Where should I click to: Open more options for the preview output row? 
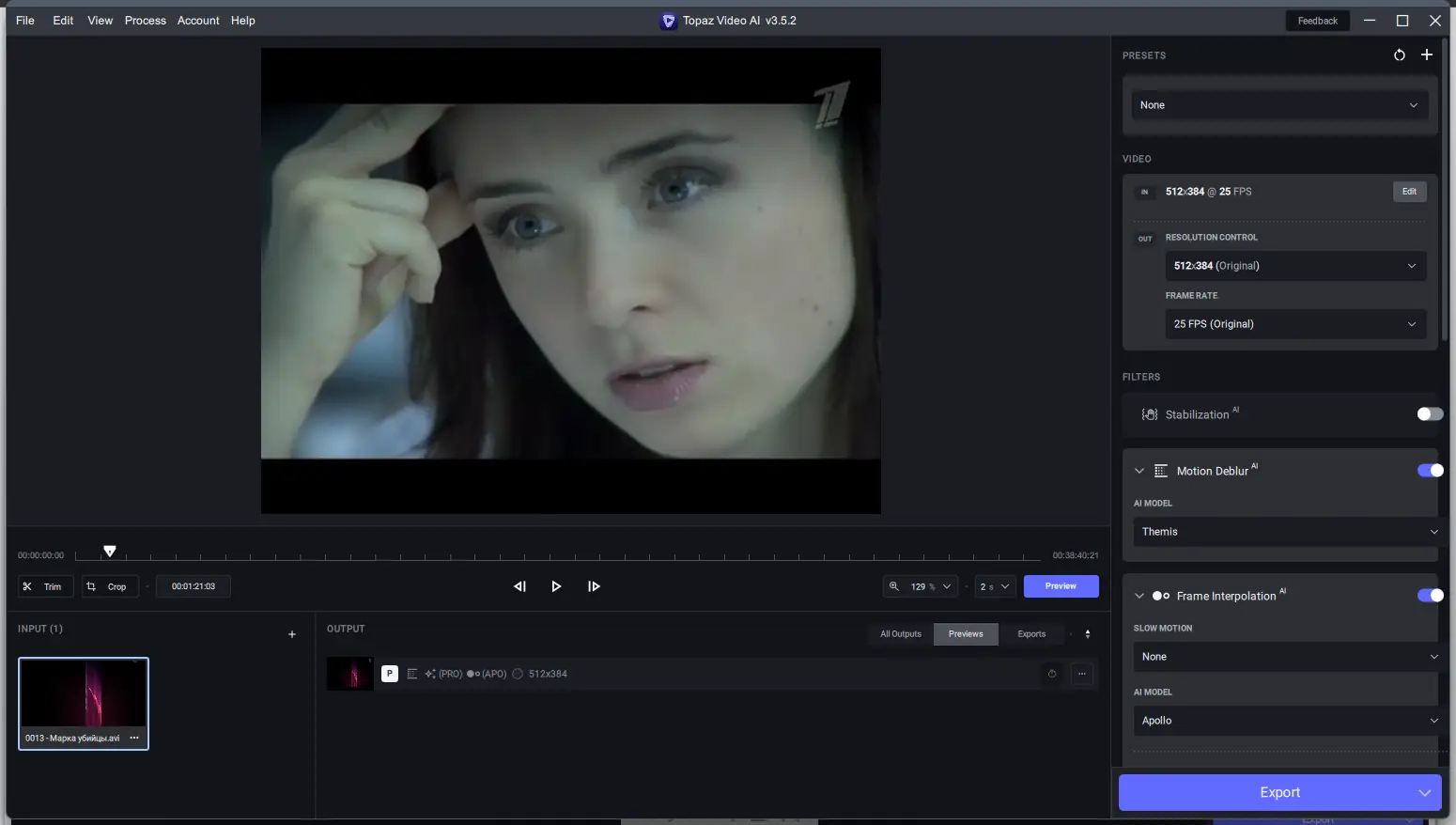click(x=1082, y=674)
